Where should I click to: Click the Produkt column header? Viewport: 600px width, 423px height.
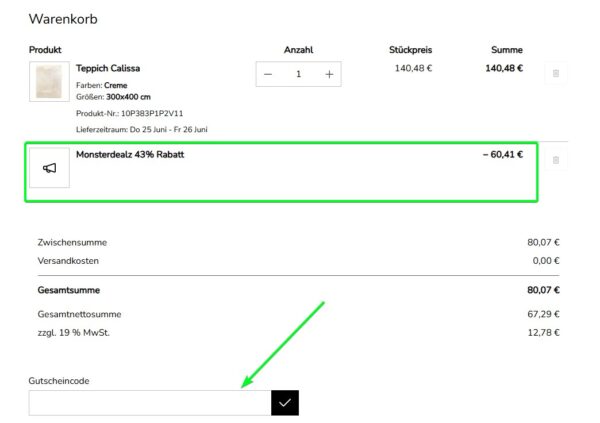pyautogui.click(x=45, y=50)
